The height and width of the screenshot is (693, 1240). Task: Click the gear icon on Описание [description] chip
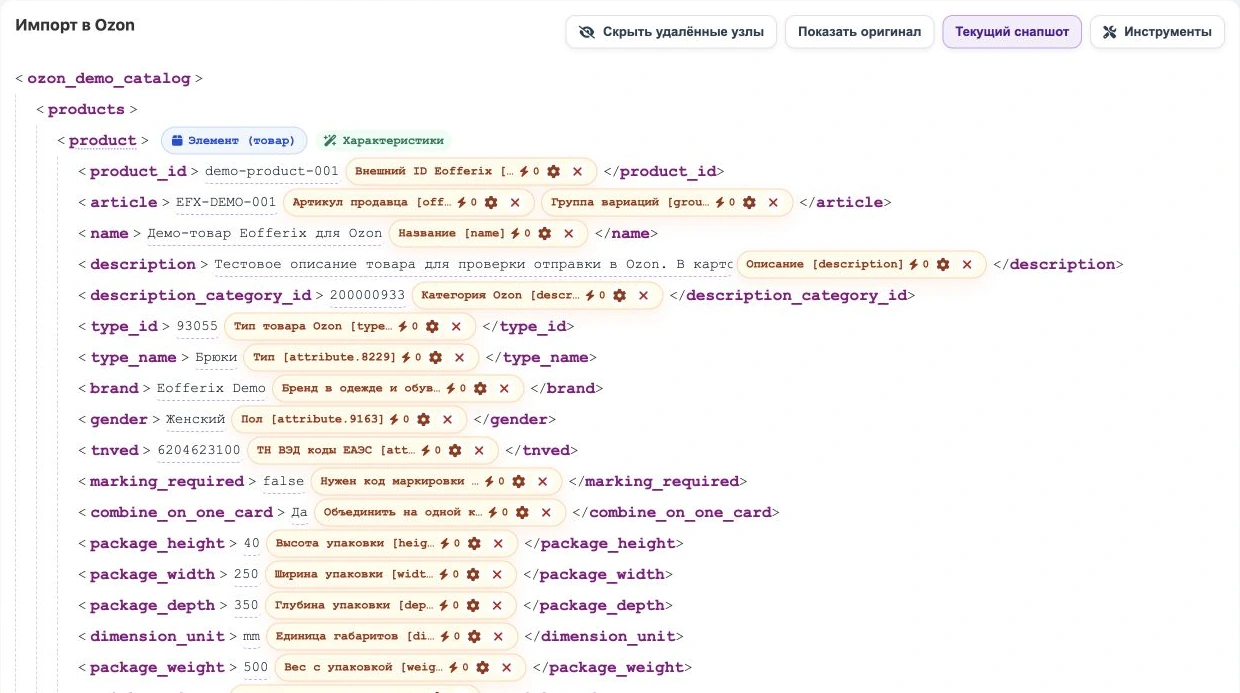point(943,264)
